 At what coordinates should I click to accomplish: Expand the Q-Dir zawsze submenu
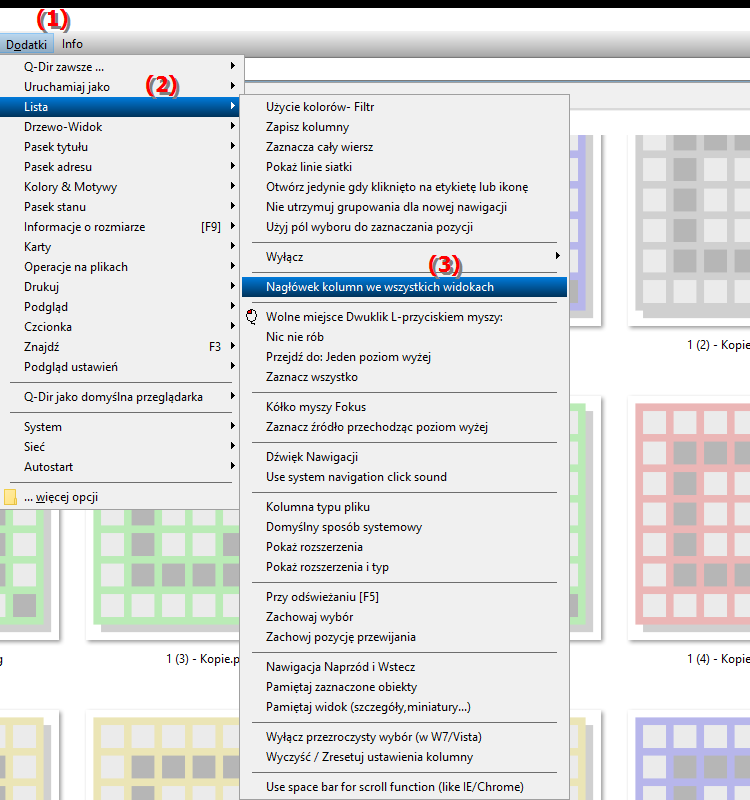point(121,67)
